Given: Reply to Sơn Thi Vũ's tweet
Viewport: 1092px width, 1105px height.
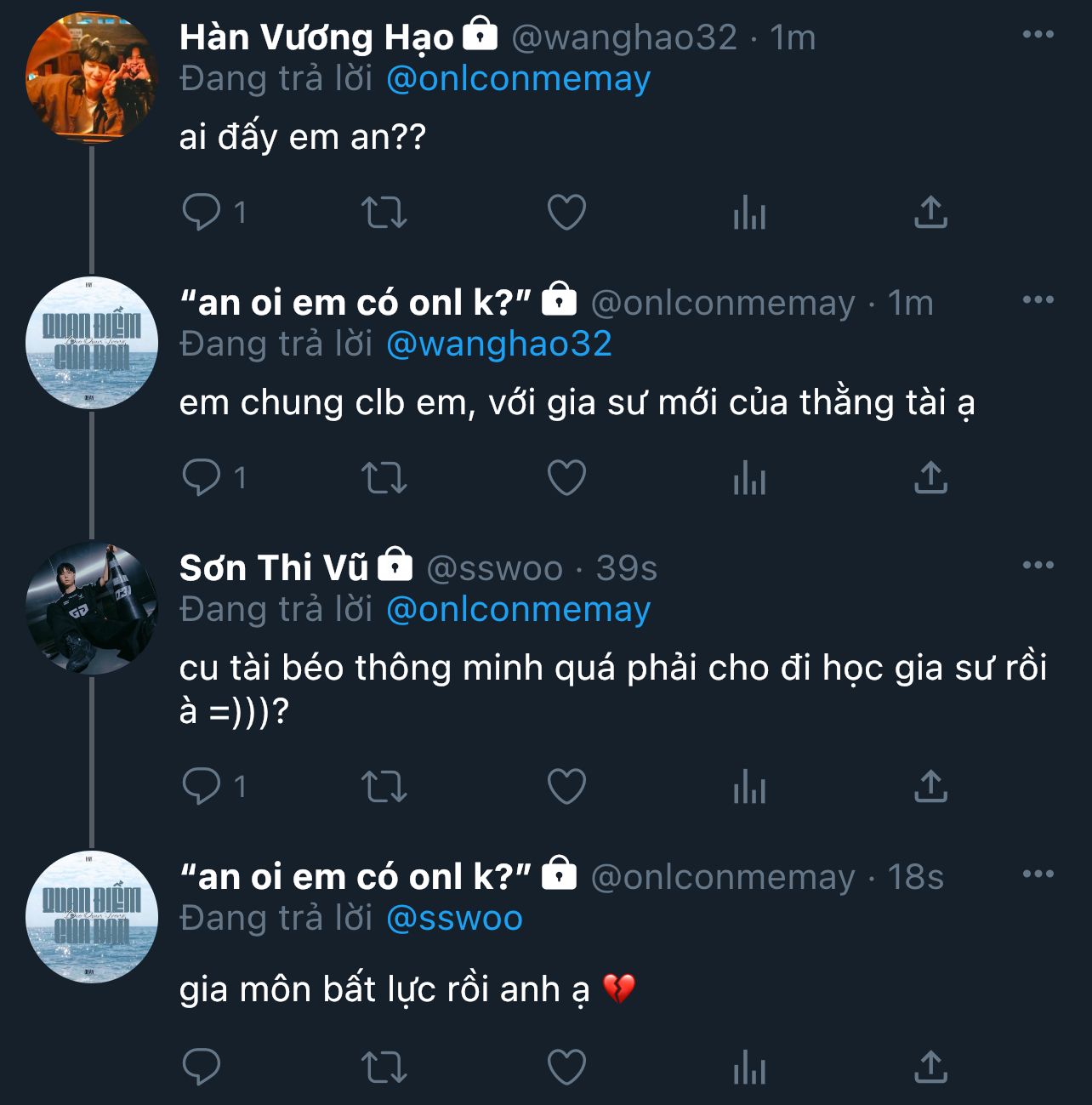Looking at the screenshot, I should click(x=202, y=787).
